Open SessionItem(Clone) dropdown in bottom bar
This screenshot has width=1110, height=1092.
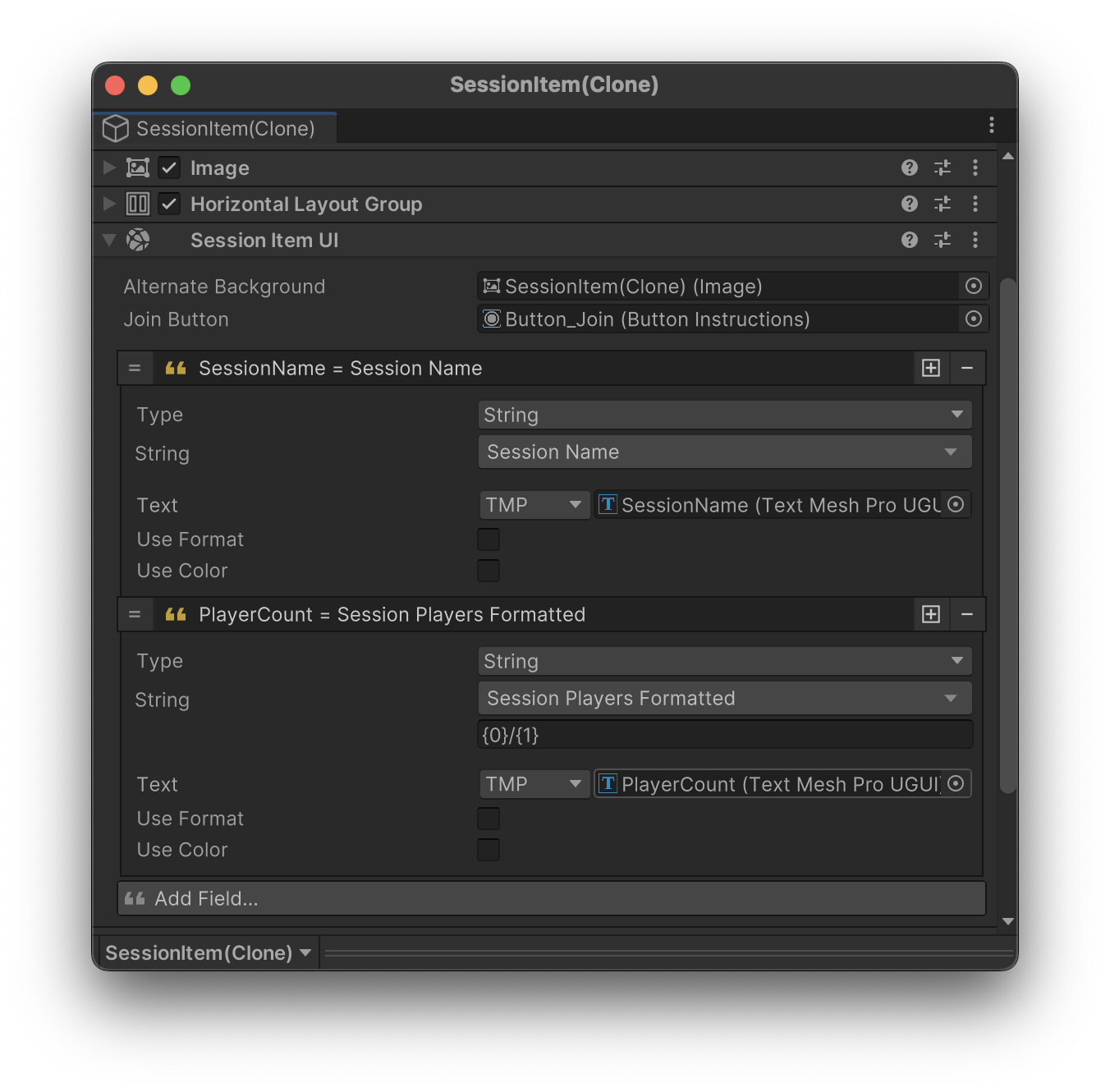[x=208, y=952]
